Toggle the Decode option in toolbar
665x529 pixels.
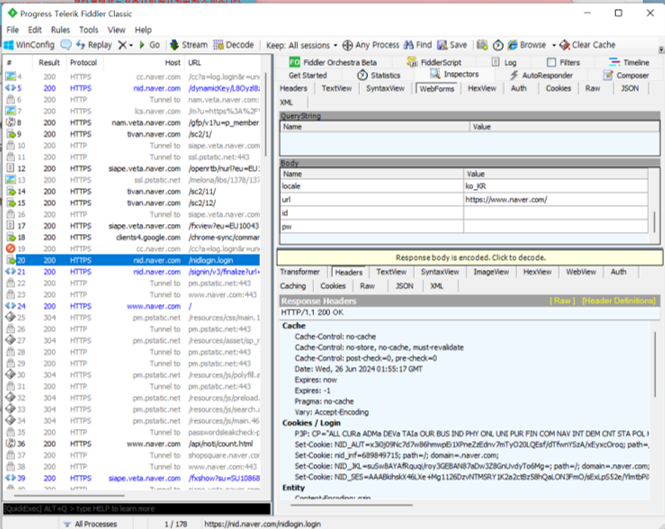pyautogui.click(x=233, y=45)
